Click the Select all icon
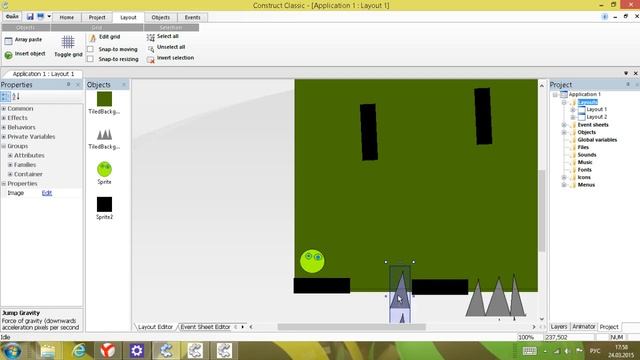This screenshot has width=640, height=360. 151,38
